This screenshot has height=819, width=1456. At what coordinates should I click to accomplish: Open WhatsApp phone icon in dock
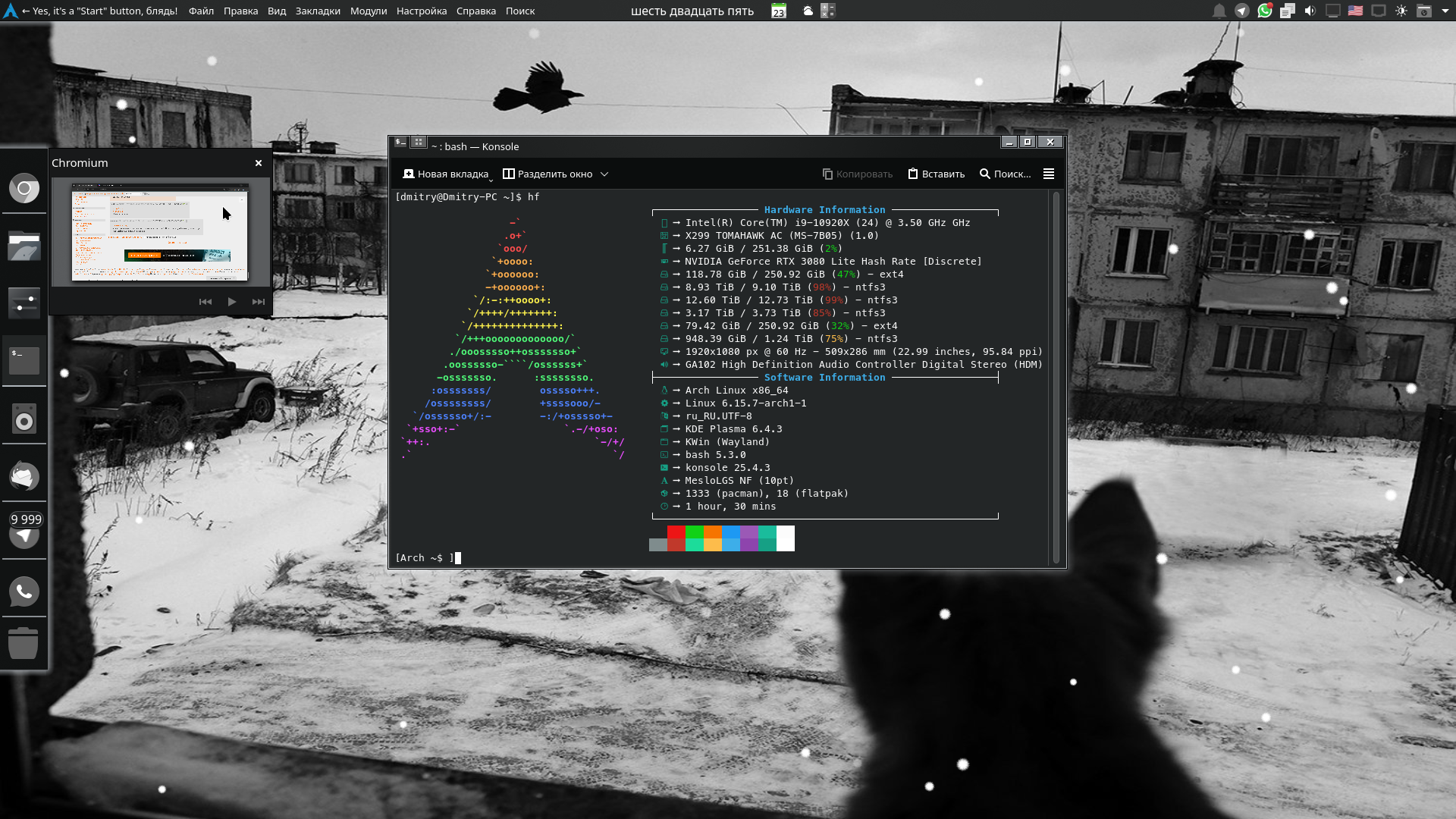click(24, 591)
